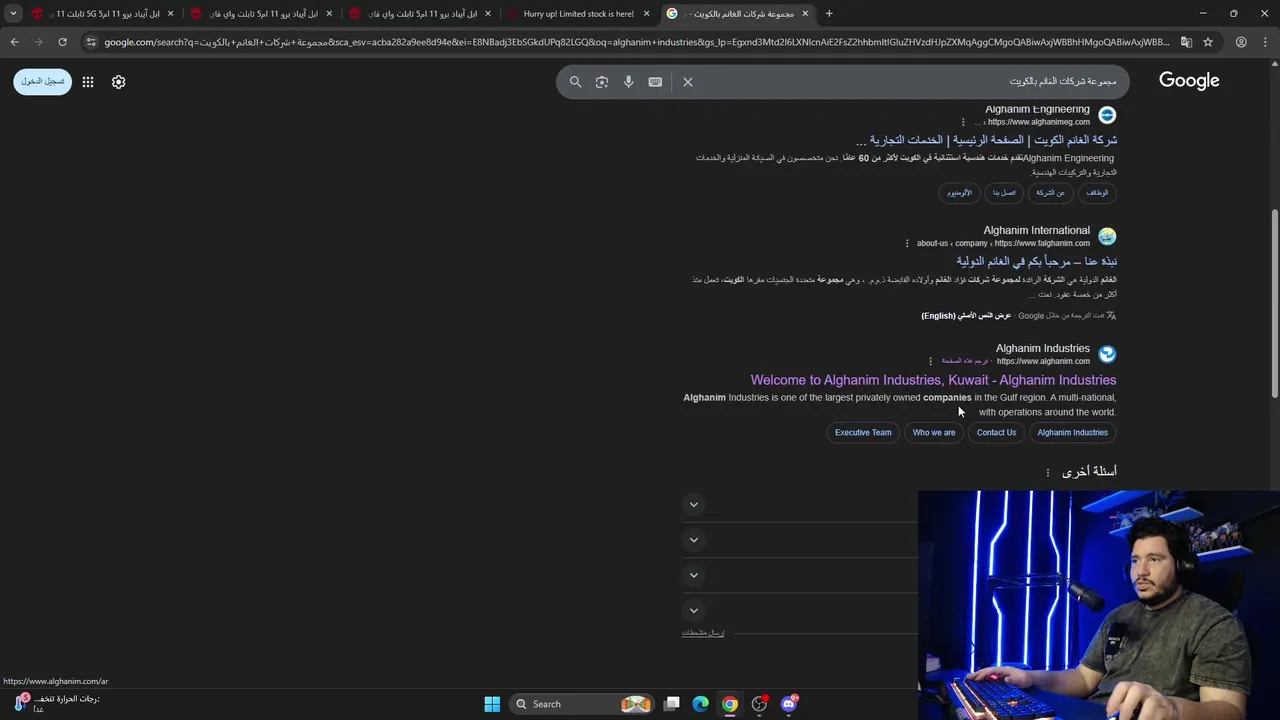Click the Alghanim International site favicon

click(x=1107, y=236)
